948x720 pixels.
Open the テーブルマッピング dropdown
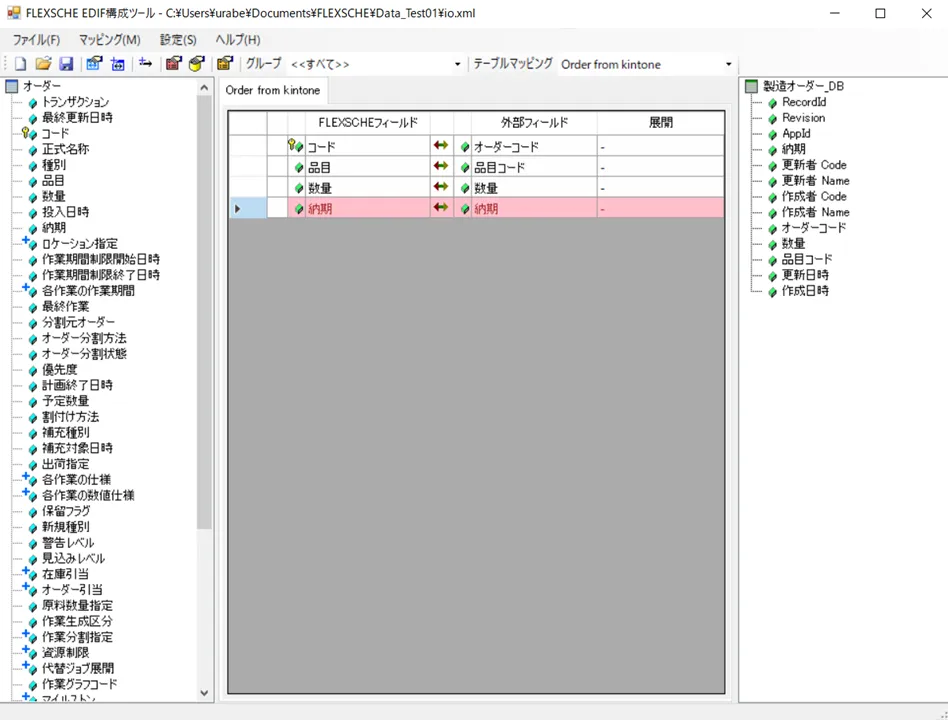(x=728, y=65)
